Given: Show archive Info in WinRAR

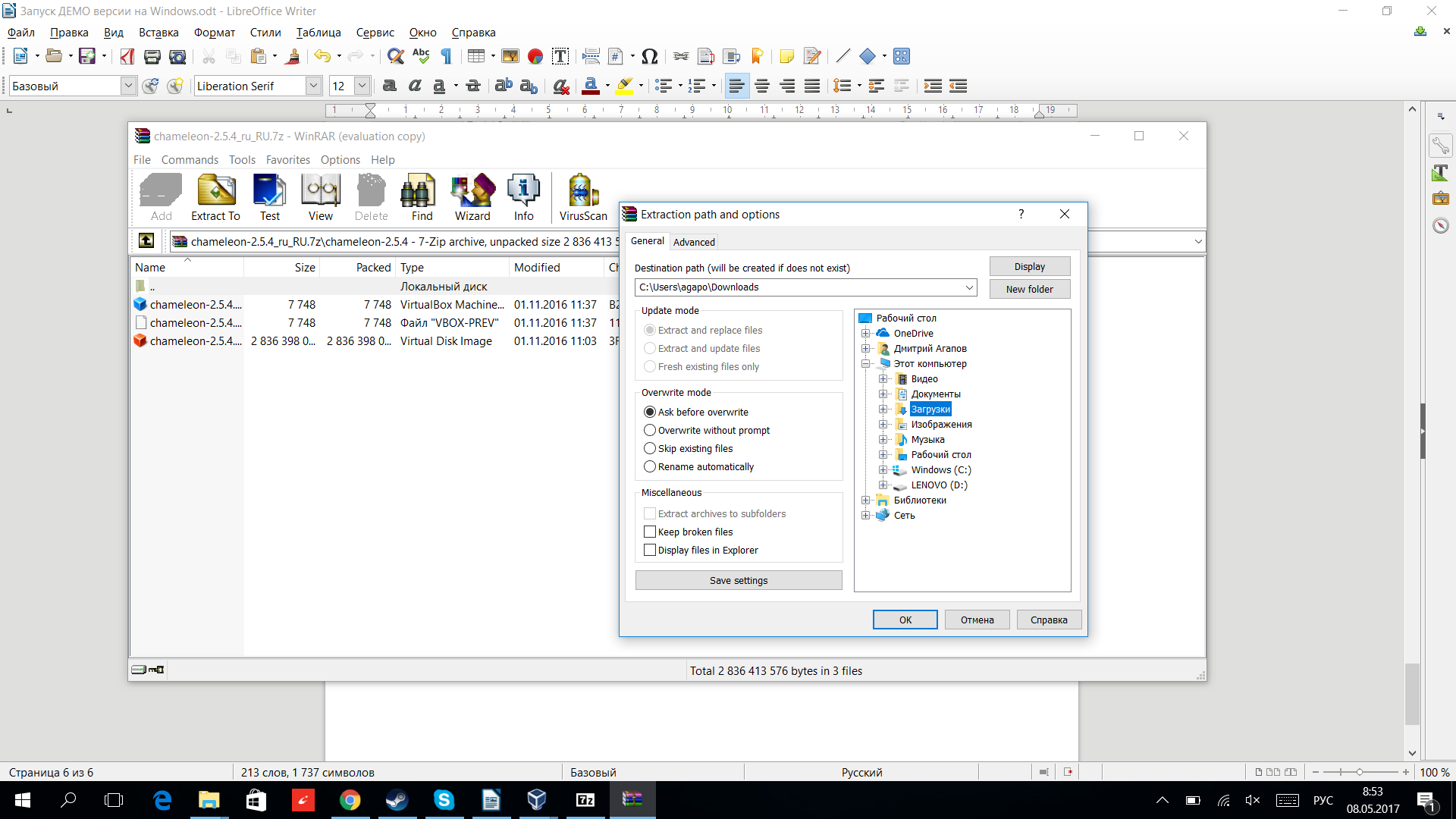Looking at the screenshot, I should (523, 197).
